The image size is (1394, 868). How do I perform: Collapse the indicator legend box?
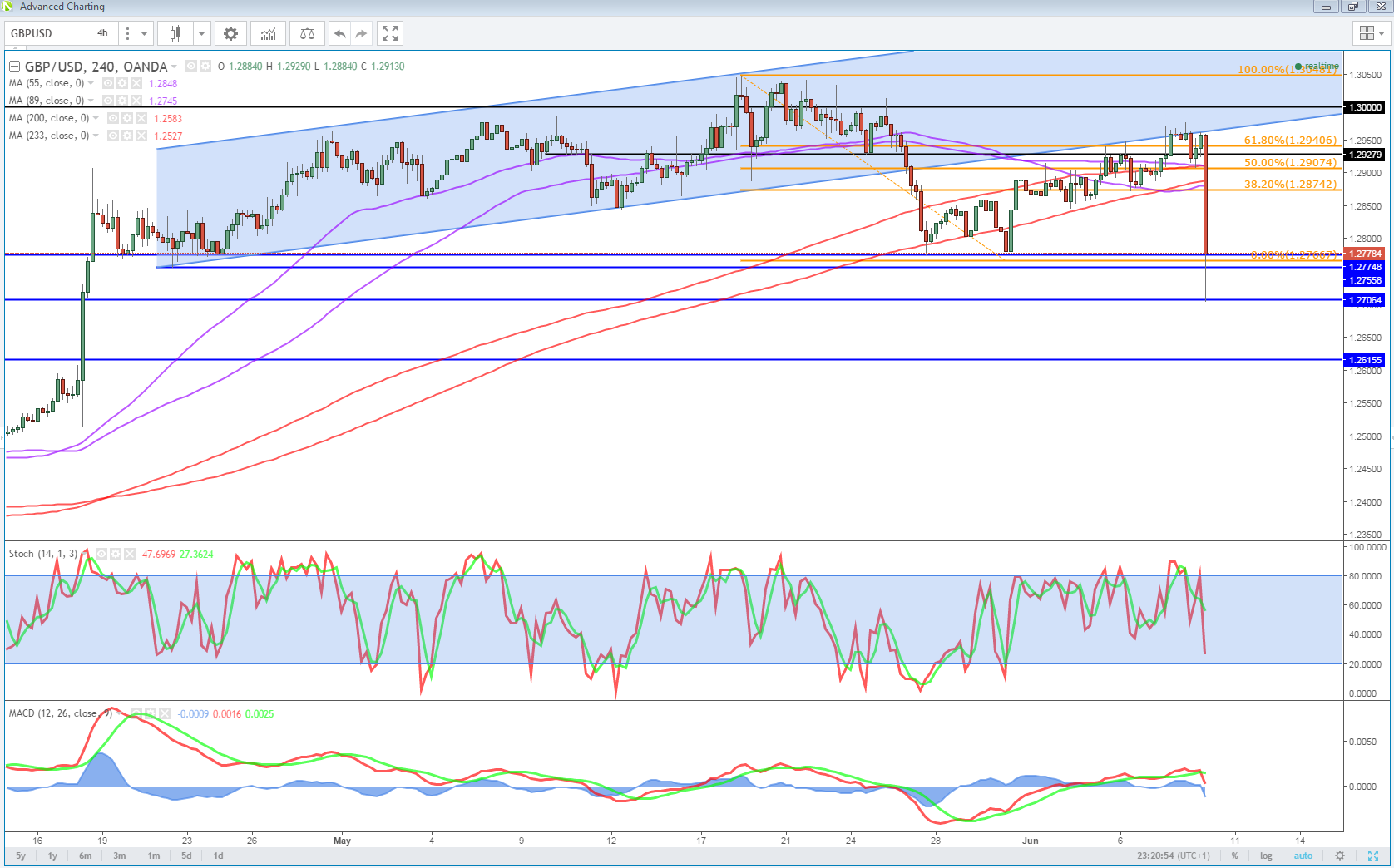pyautogui.click(x=14, y=66)
